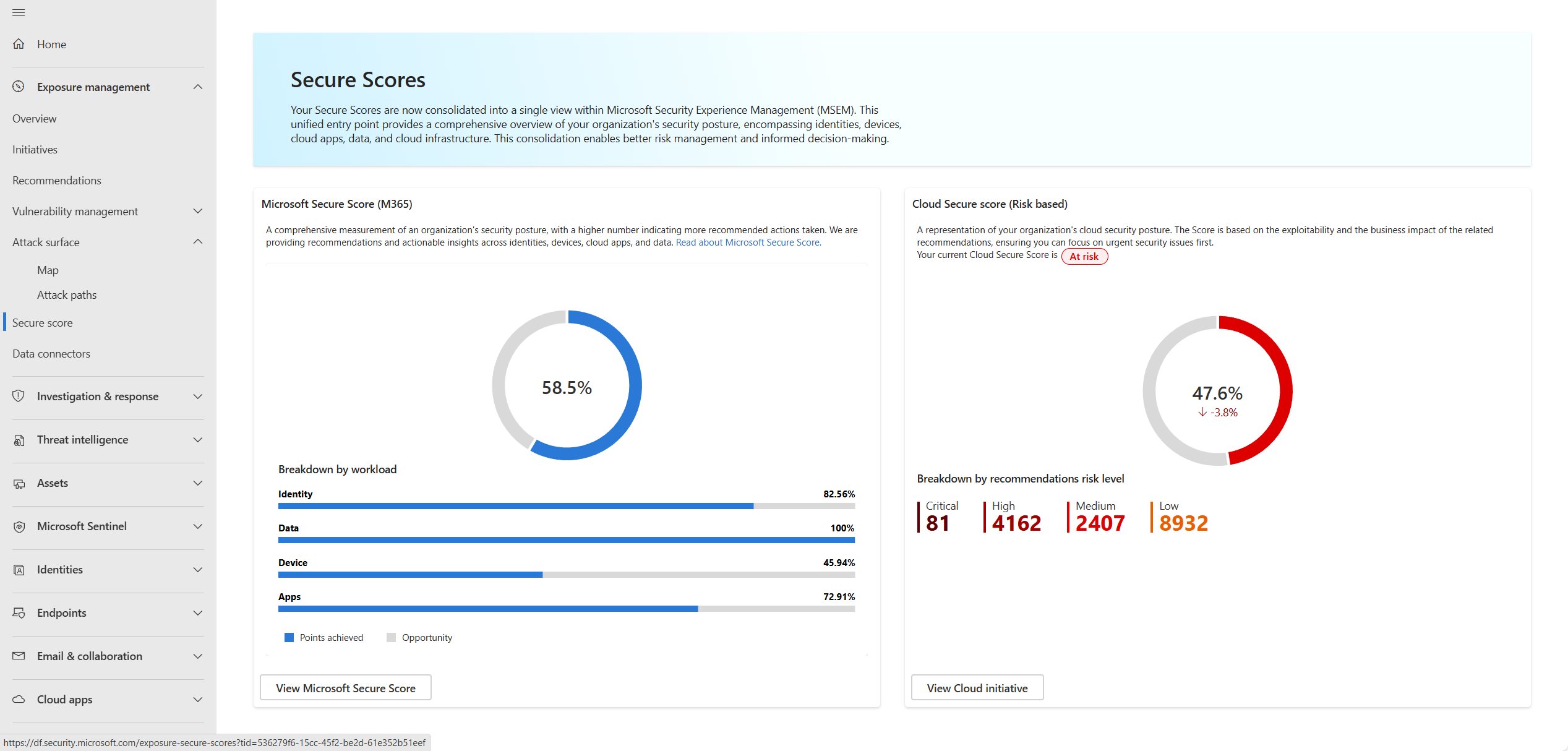Collapse the Attack surface section

(198, 242)
